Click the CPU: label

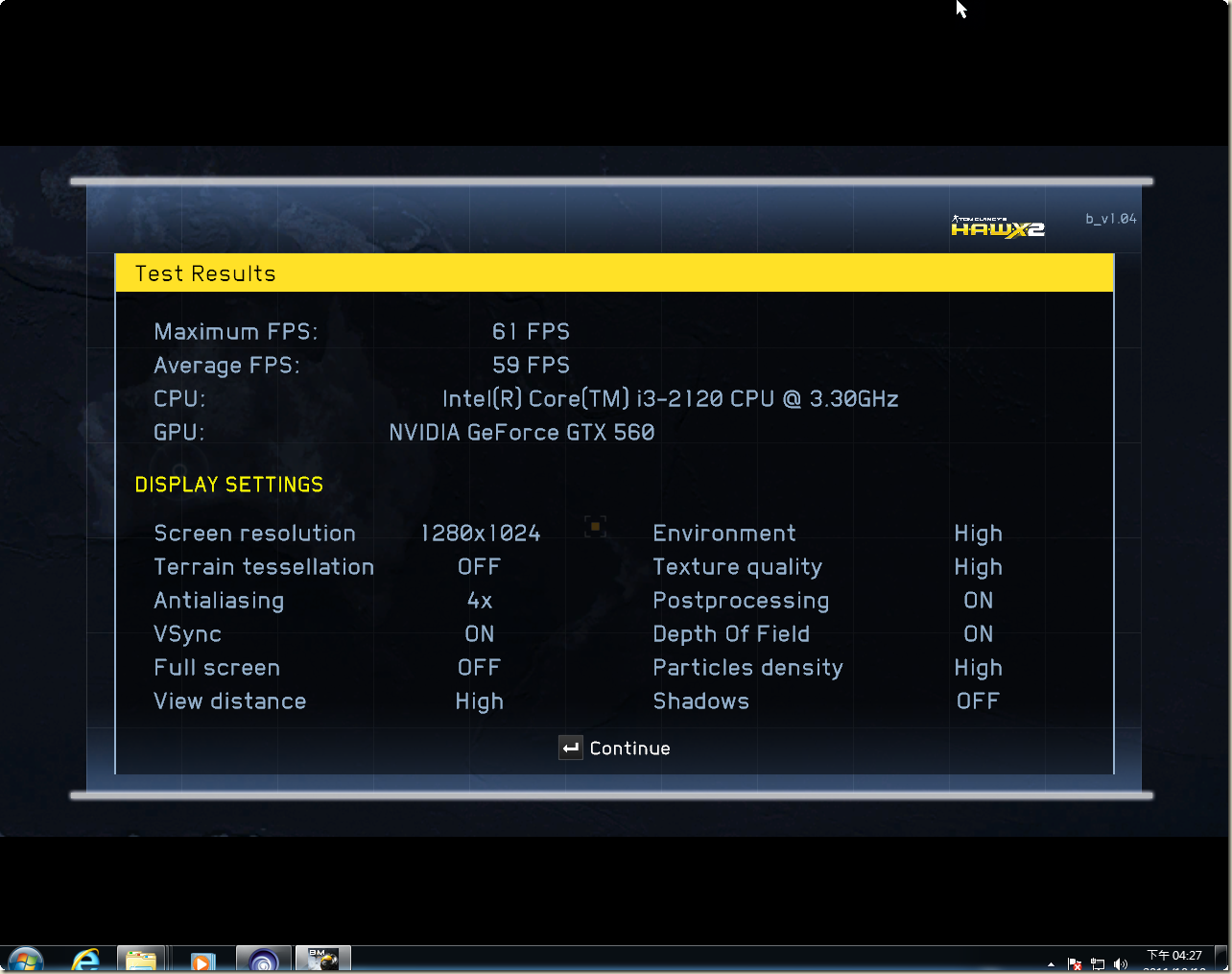[x=179, y=399]
